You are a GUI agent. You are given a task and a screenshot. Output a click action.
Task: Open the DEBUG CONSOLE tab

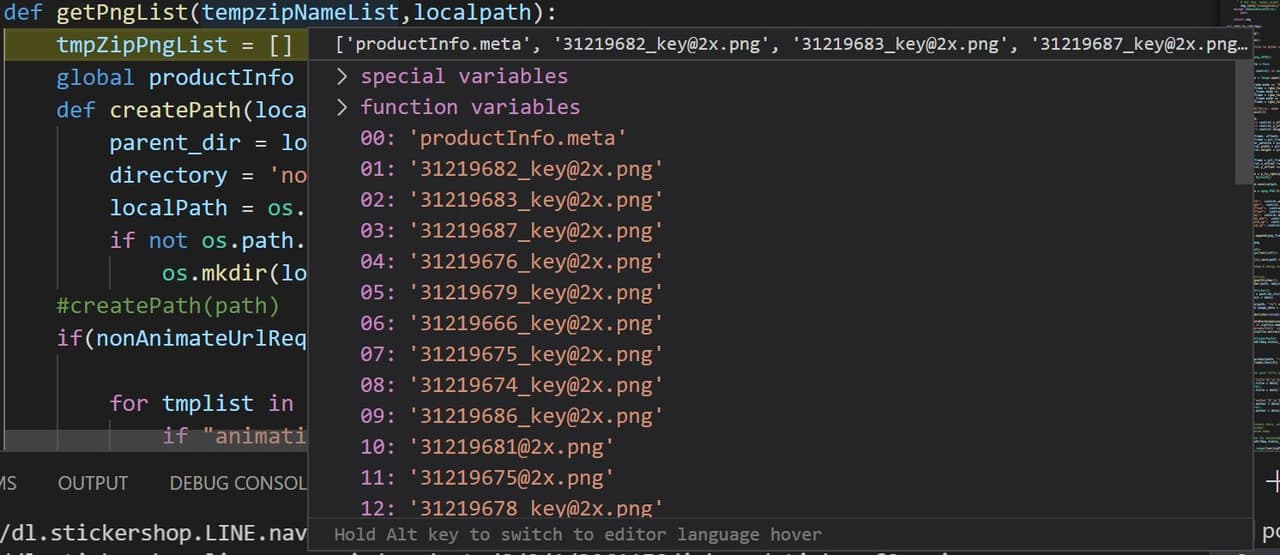coord(237,483)
